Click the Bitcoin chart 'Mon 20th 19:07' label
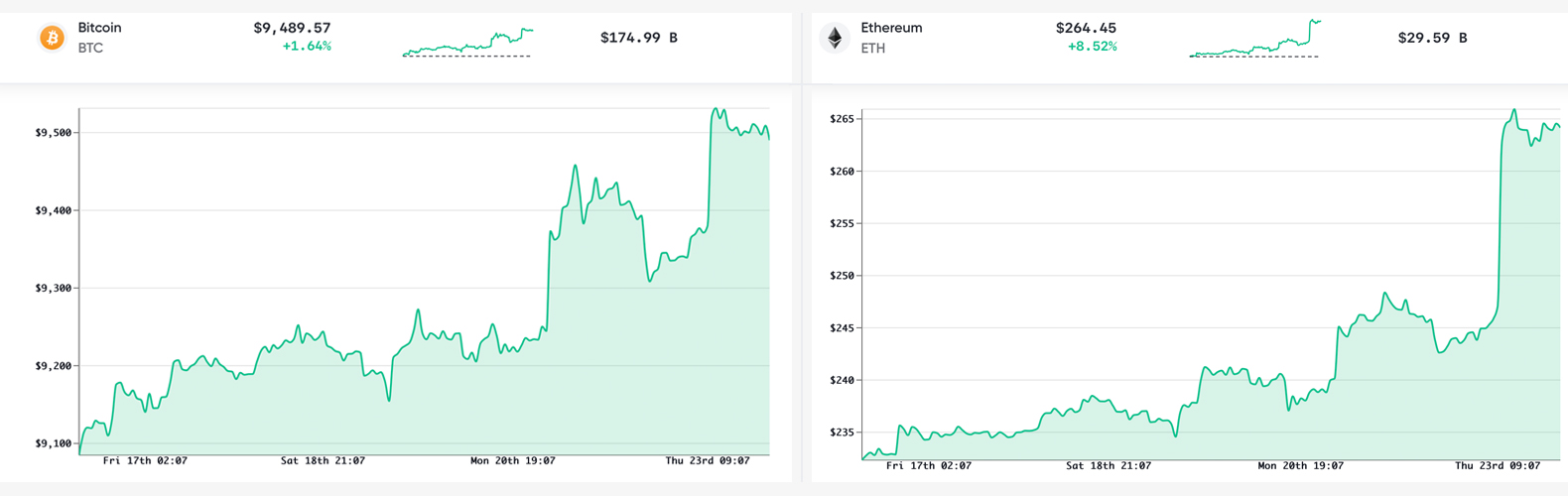 [512, 461]
